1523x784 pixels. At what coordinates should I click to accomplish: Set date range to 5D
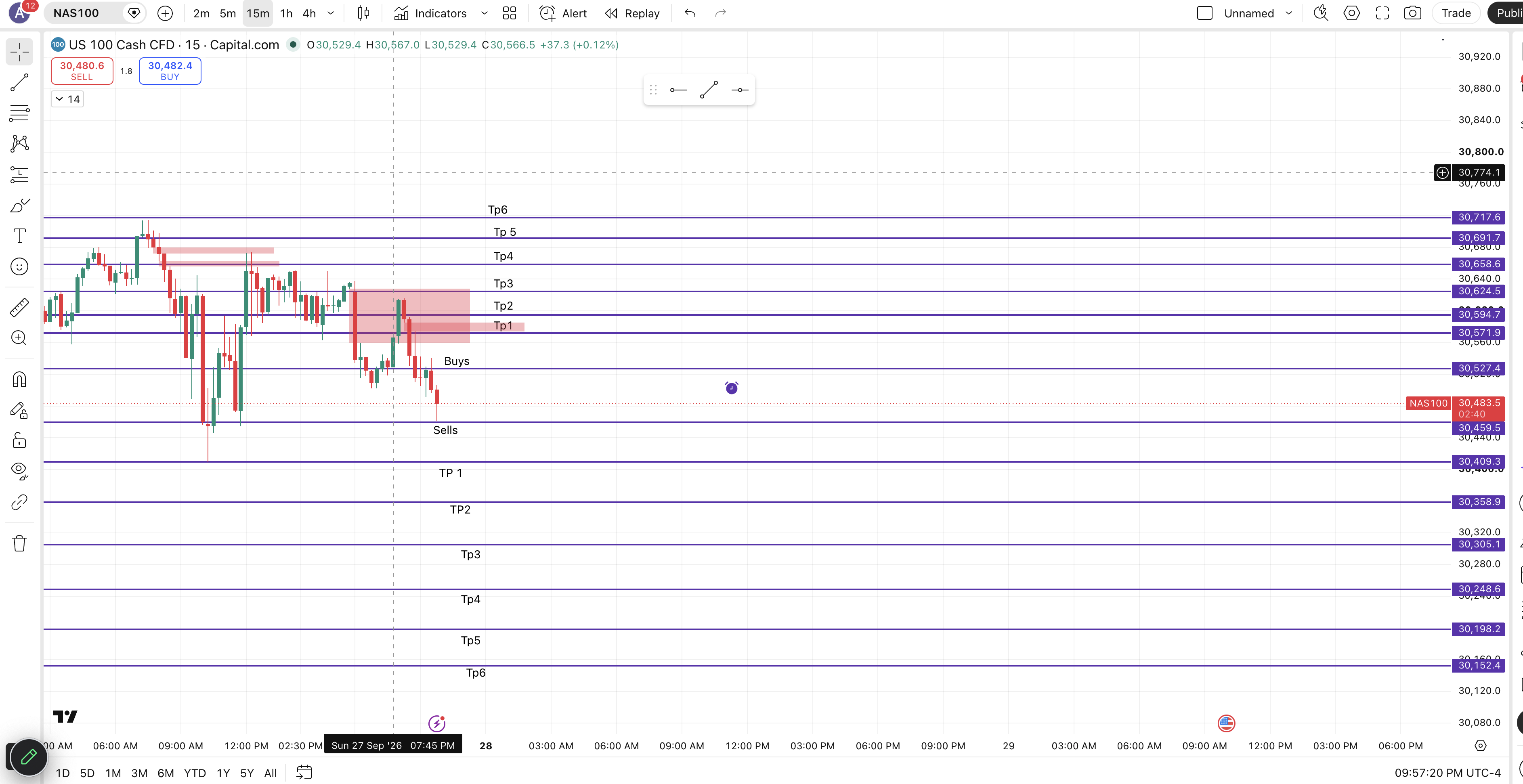[x=87, y=773]
